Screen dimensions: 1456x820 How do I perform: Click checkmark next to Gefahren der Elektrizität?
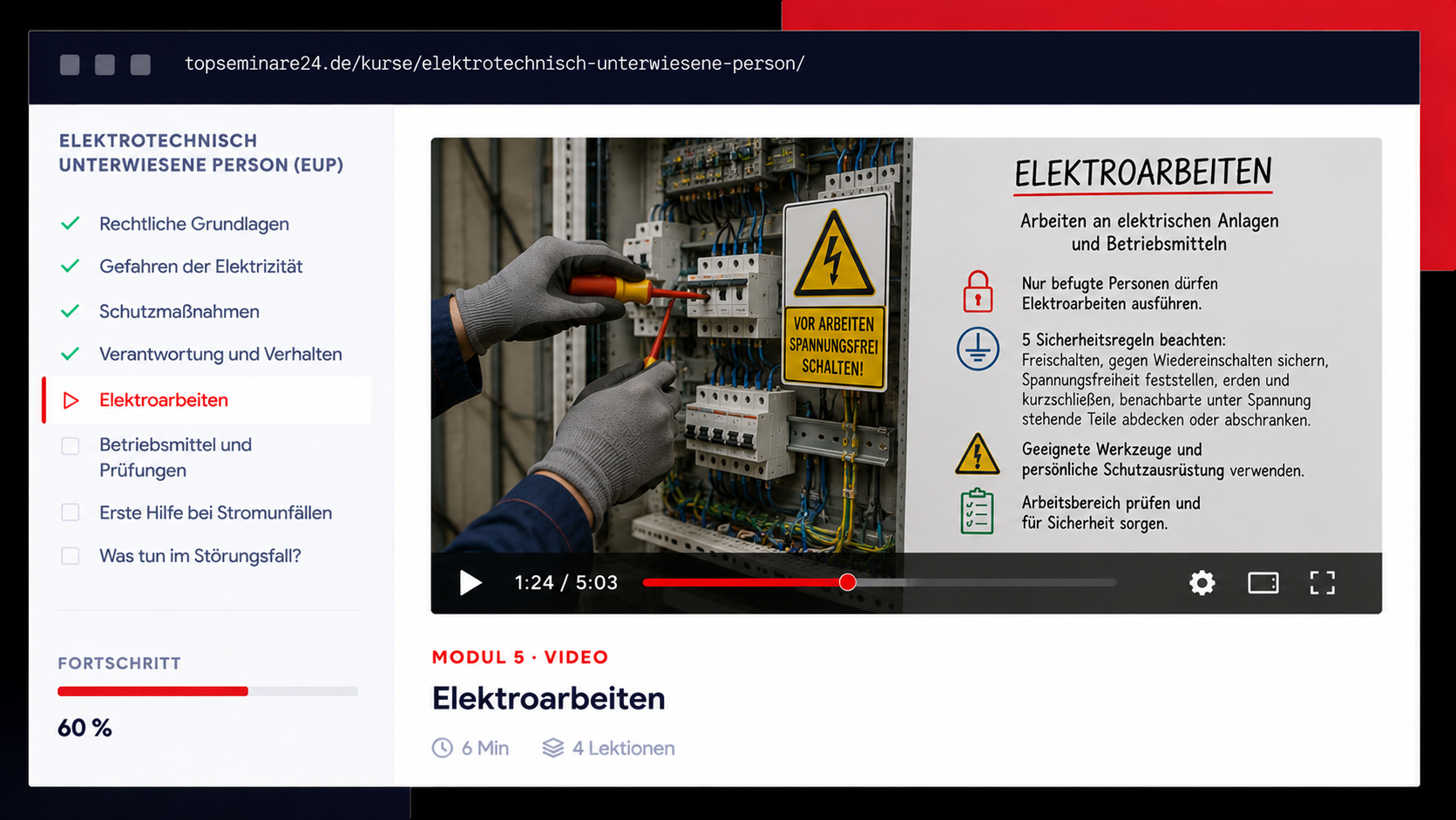pyautogui.click(x=71, y=267)
